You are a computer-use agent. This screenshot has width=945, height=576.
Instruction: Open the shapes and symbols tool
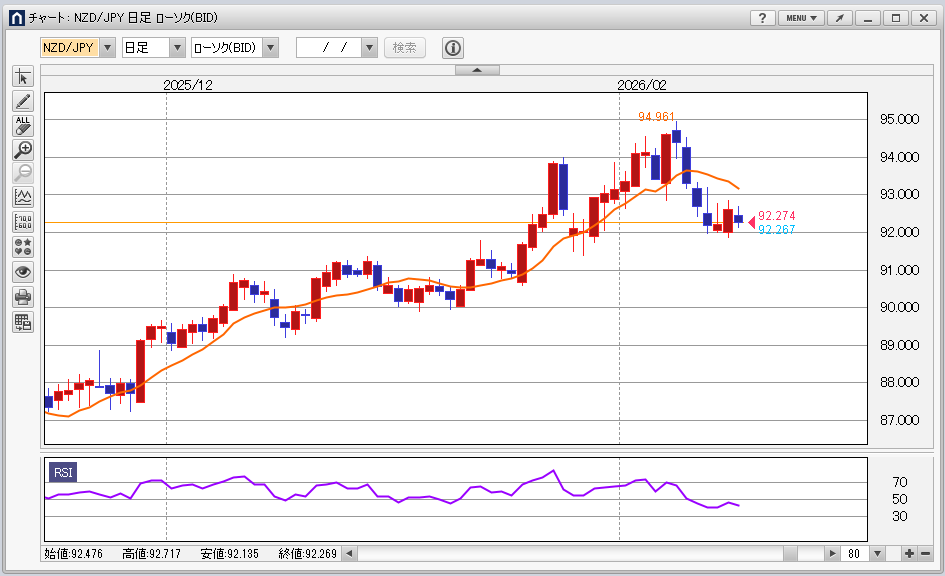pos(23,246)
